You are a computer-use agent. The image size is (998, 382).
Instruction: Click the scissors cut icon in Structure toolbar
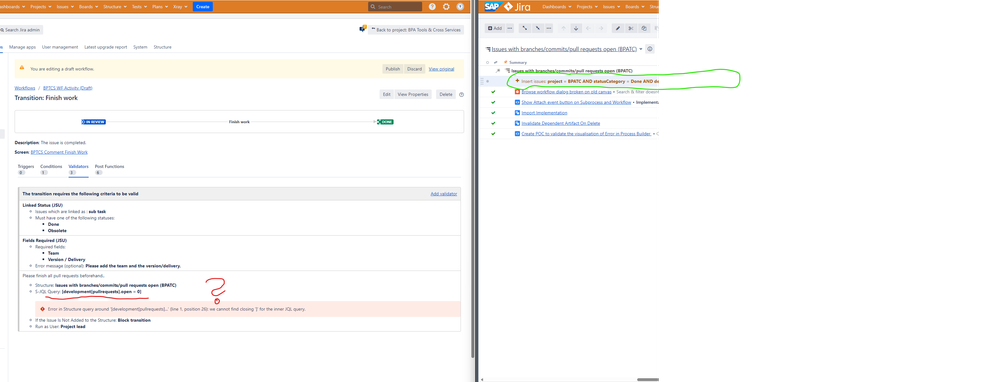(630, 28)
